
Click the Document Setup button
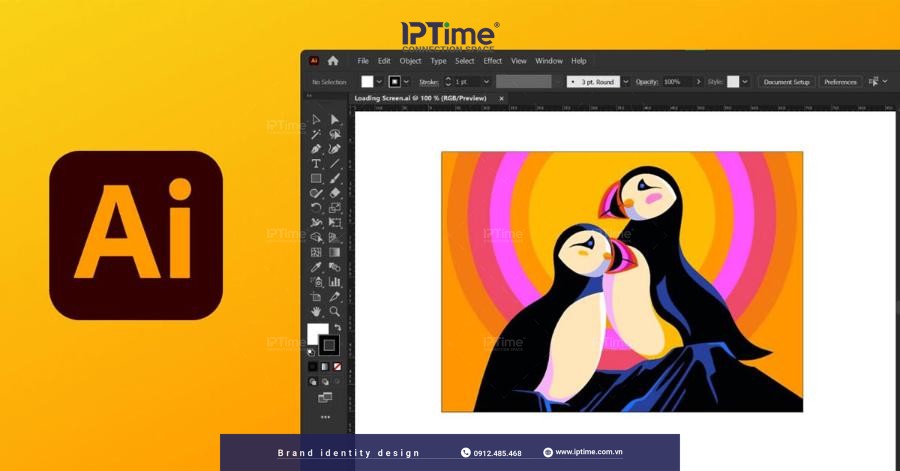786,82
